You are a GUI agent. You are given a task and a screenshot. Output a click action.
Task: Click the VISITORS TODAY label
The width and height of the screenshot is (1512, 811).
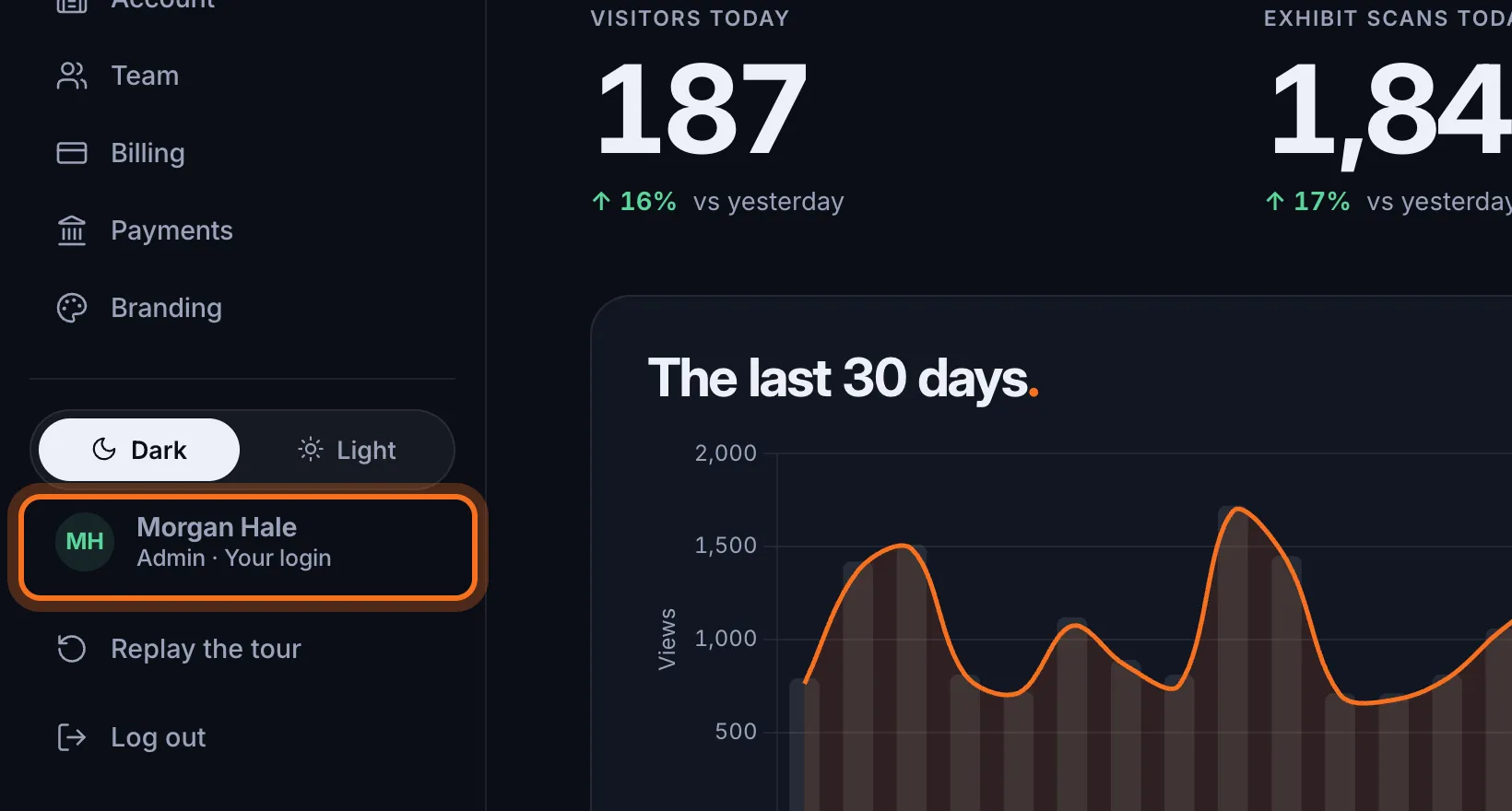pyautogui.click(x=690, y=18)
